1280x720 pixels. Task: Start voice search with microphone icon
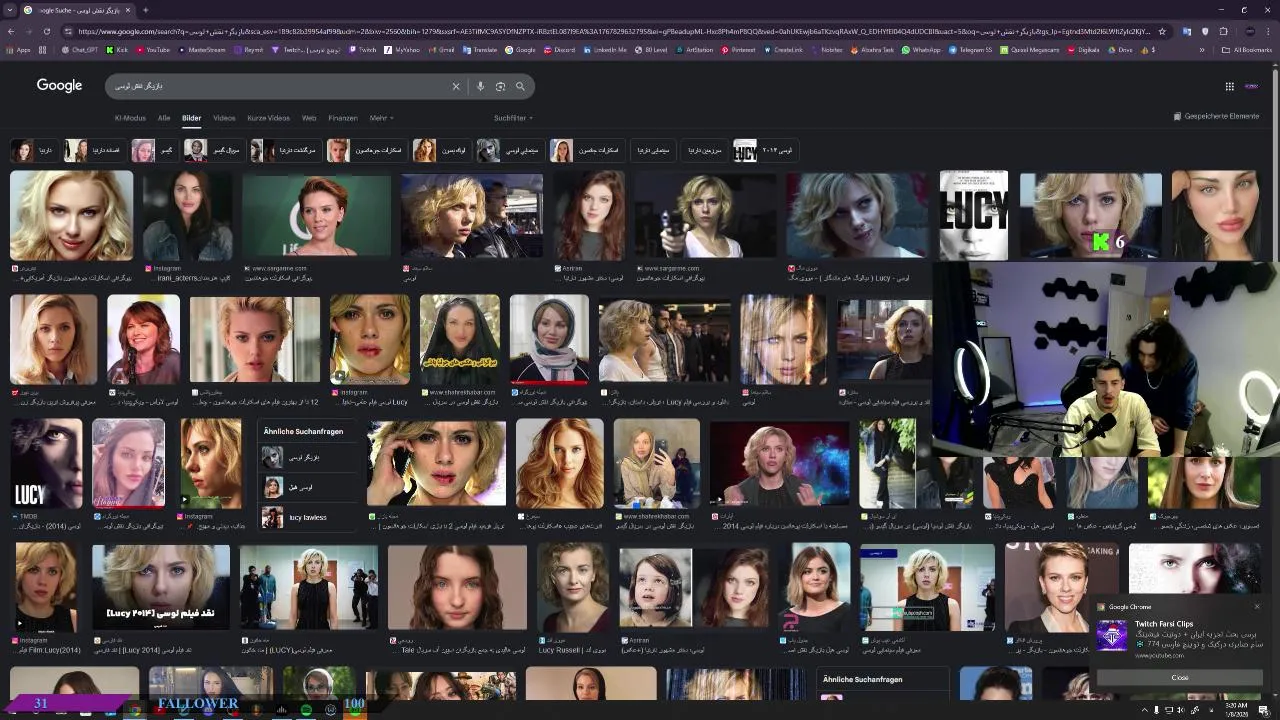(480, 86)
